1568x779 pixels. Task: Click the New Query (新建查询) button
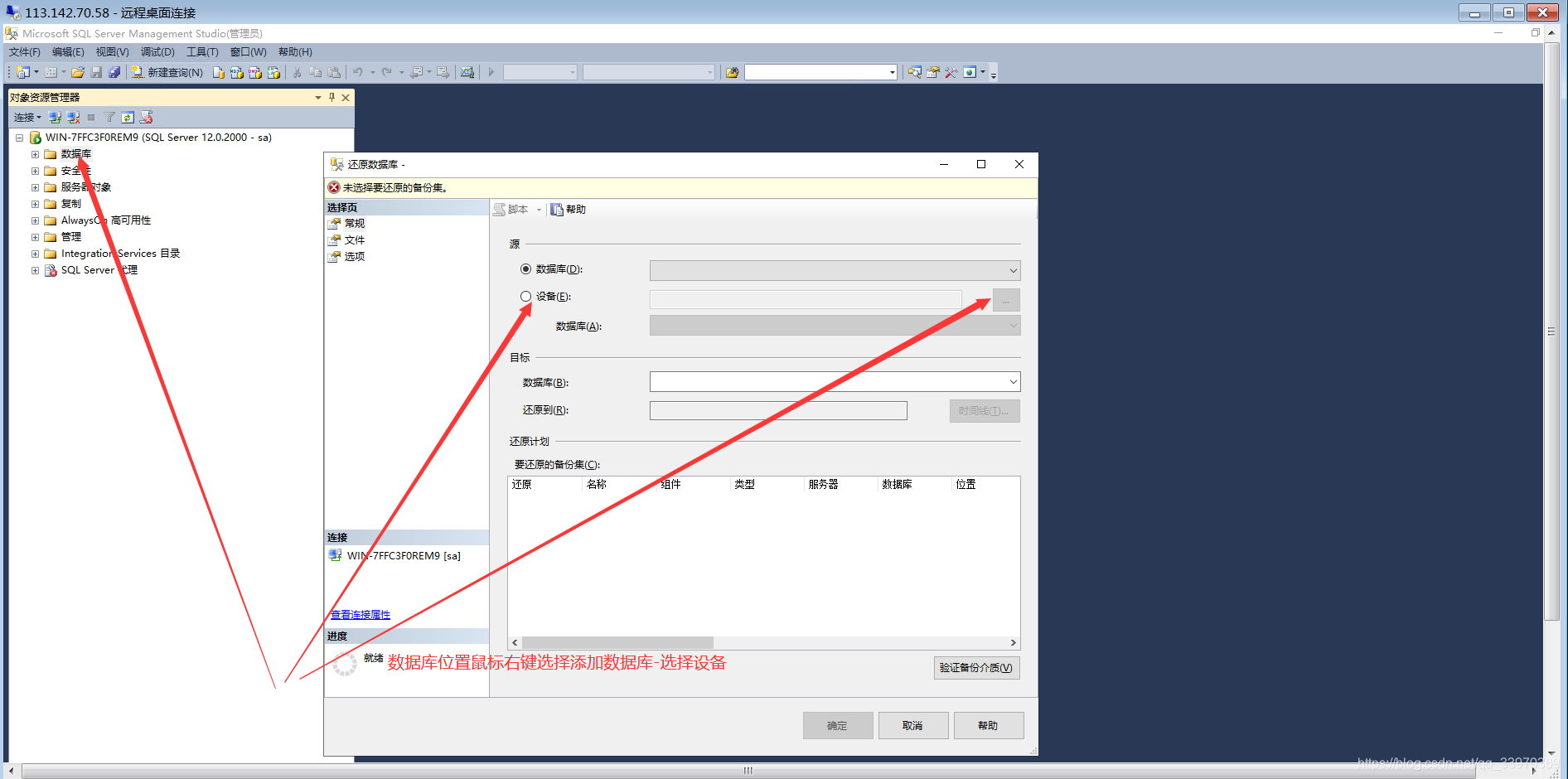tap(167, 72)
